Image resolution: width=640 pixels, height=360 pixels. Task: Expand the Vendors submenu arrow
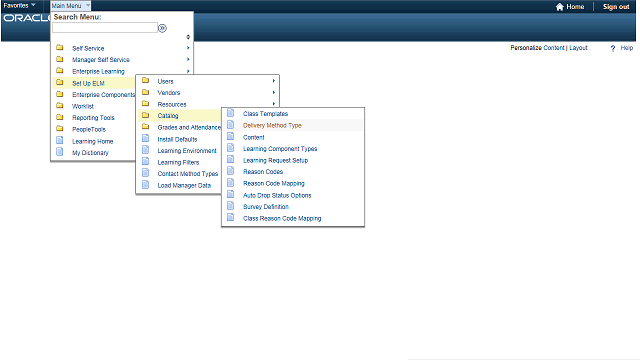[274, 92]
